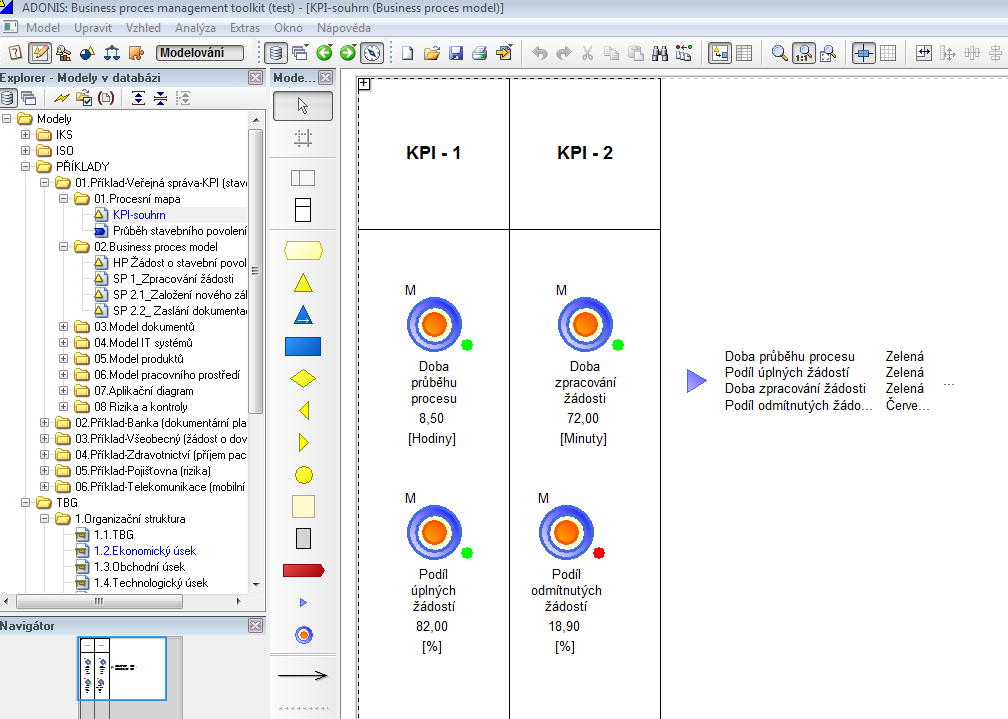Close the Explorer panel

[256, 78]
